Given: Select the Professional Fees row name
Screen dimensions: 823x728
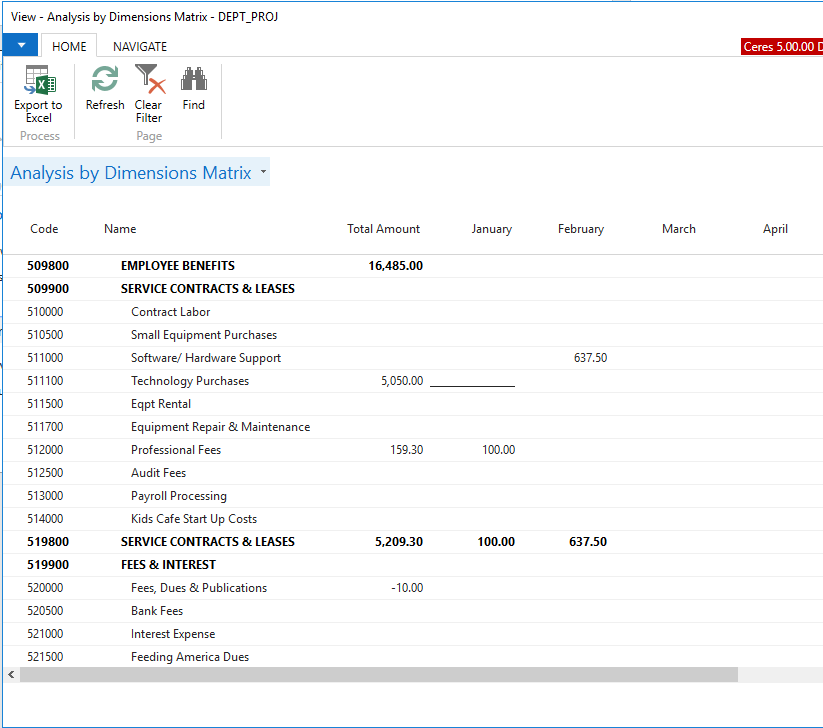Looking at the screenshot, I should coord(176,450).
